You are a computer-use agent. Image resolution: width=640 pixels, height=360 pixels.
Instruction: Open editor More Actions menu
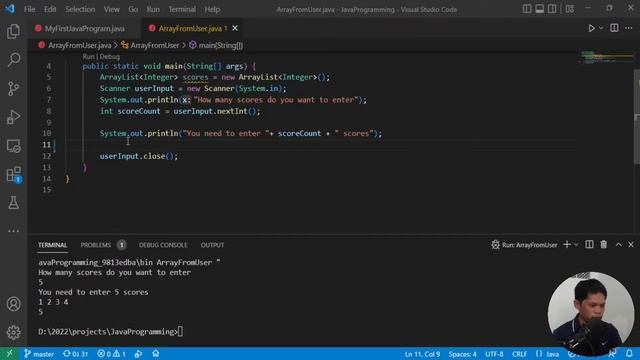(x=629, y=28)
